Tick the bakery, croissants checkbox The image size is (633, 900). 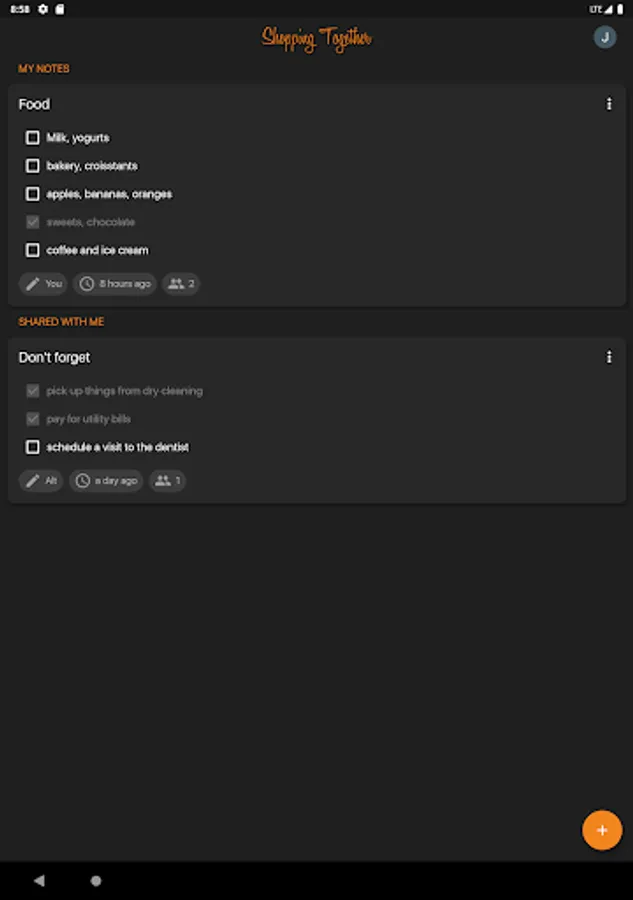pos(33,166)
